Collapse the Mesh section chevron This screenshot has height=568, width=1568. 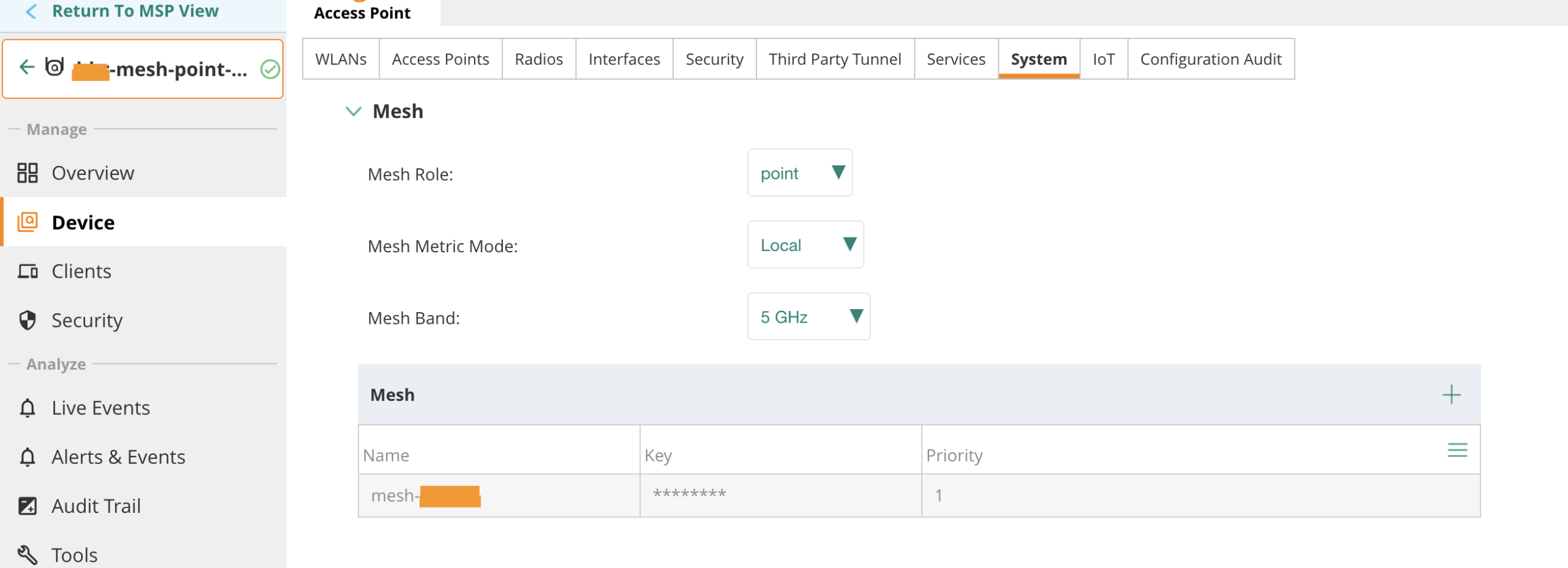click(353, 111)
